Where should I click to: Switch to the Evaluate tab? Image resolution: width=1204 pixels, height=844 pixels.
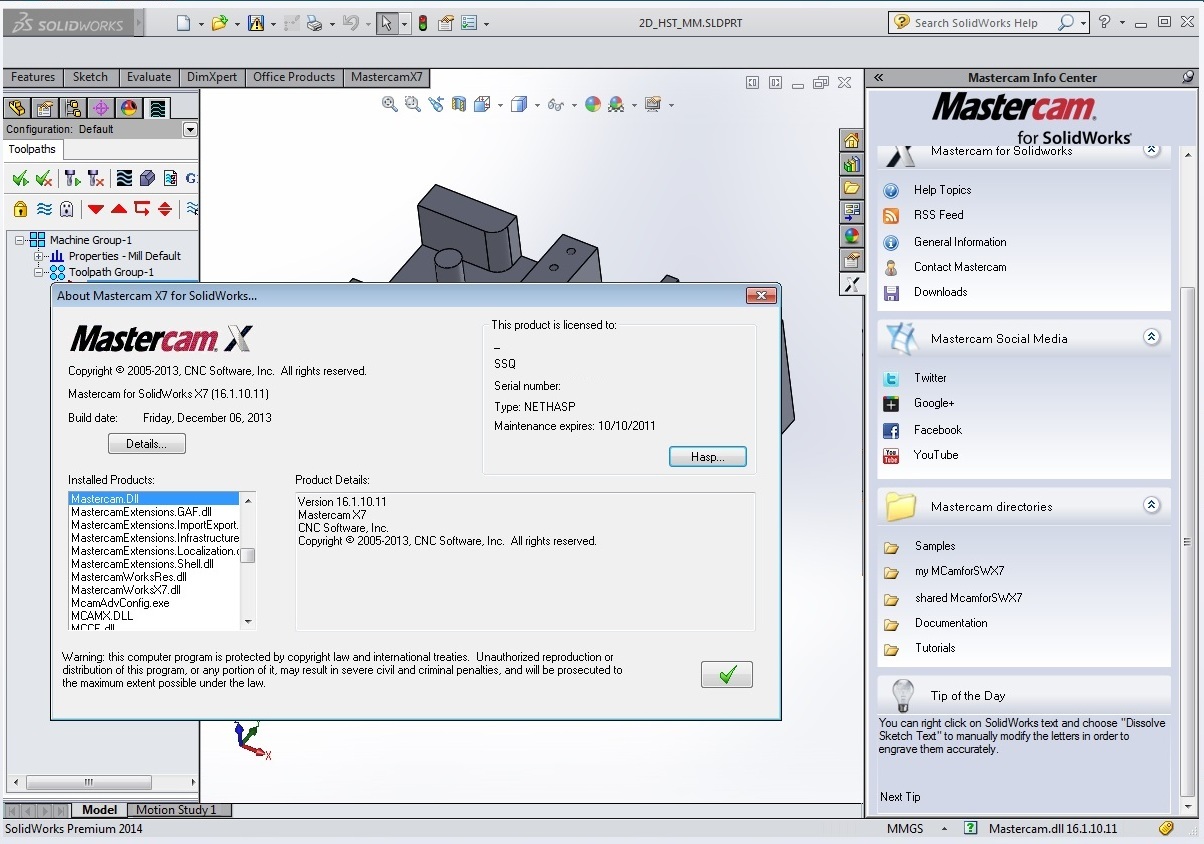point(149,77)
